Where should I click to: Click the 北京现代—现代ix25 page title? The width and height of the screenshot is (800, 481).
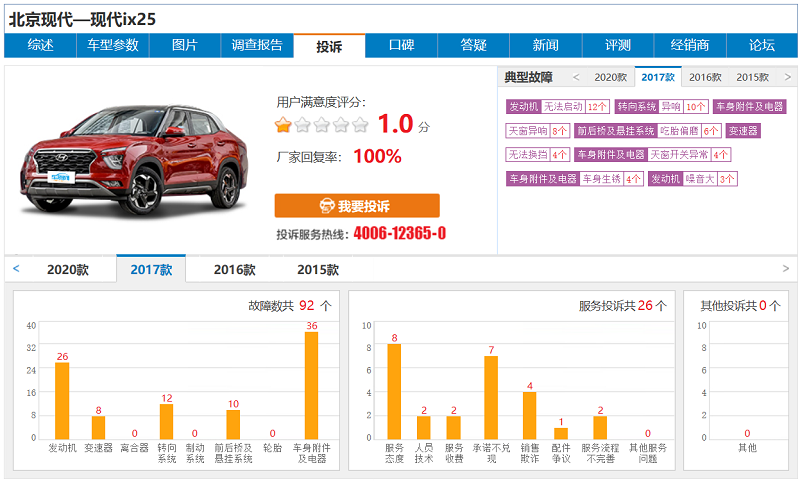coord(82,19)
